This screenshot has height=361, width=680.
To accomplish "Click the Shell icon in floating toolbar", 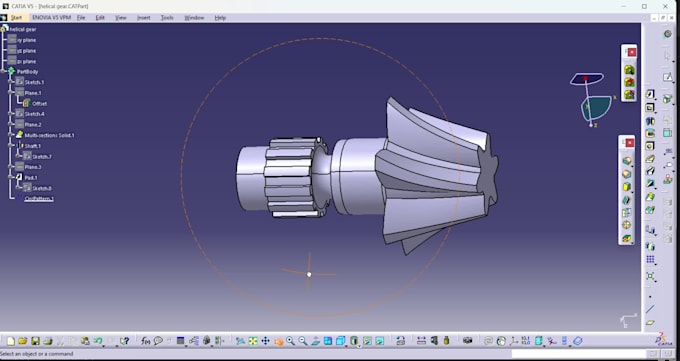I will (x=627, y=200).
